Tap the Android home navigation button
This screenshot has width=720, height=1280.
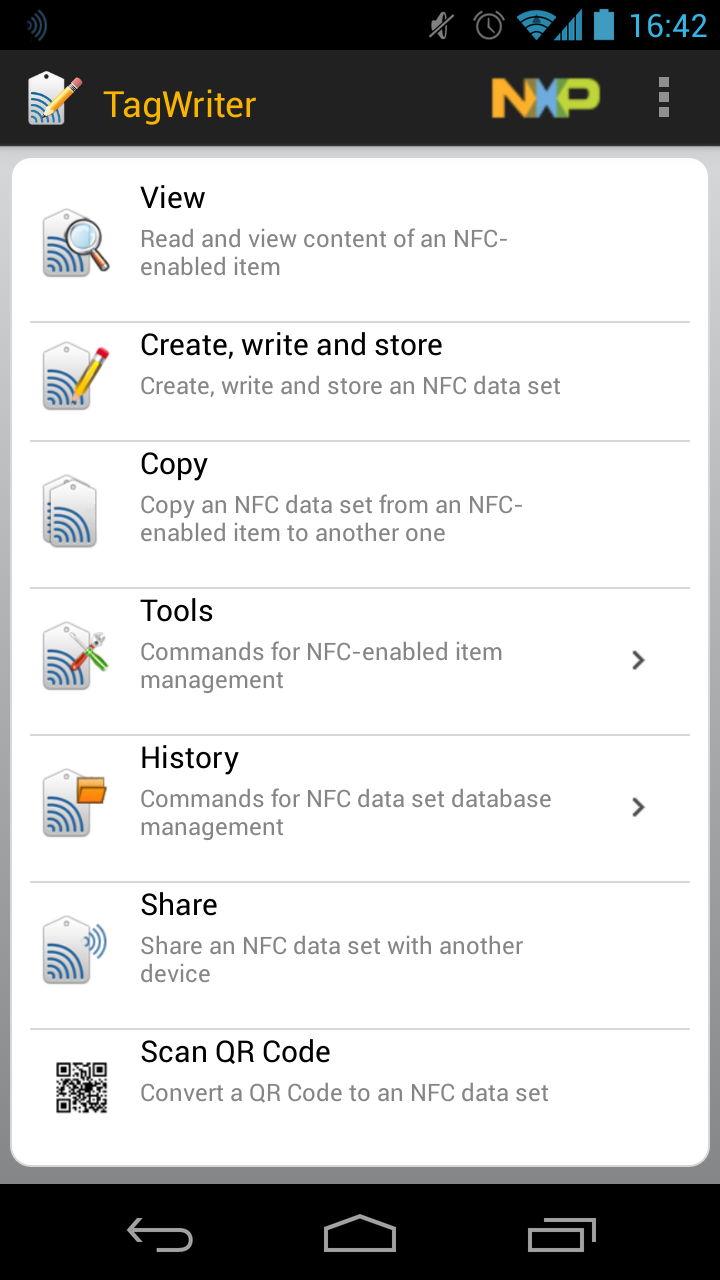click(x=360, y=1234)
